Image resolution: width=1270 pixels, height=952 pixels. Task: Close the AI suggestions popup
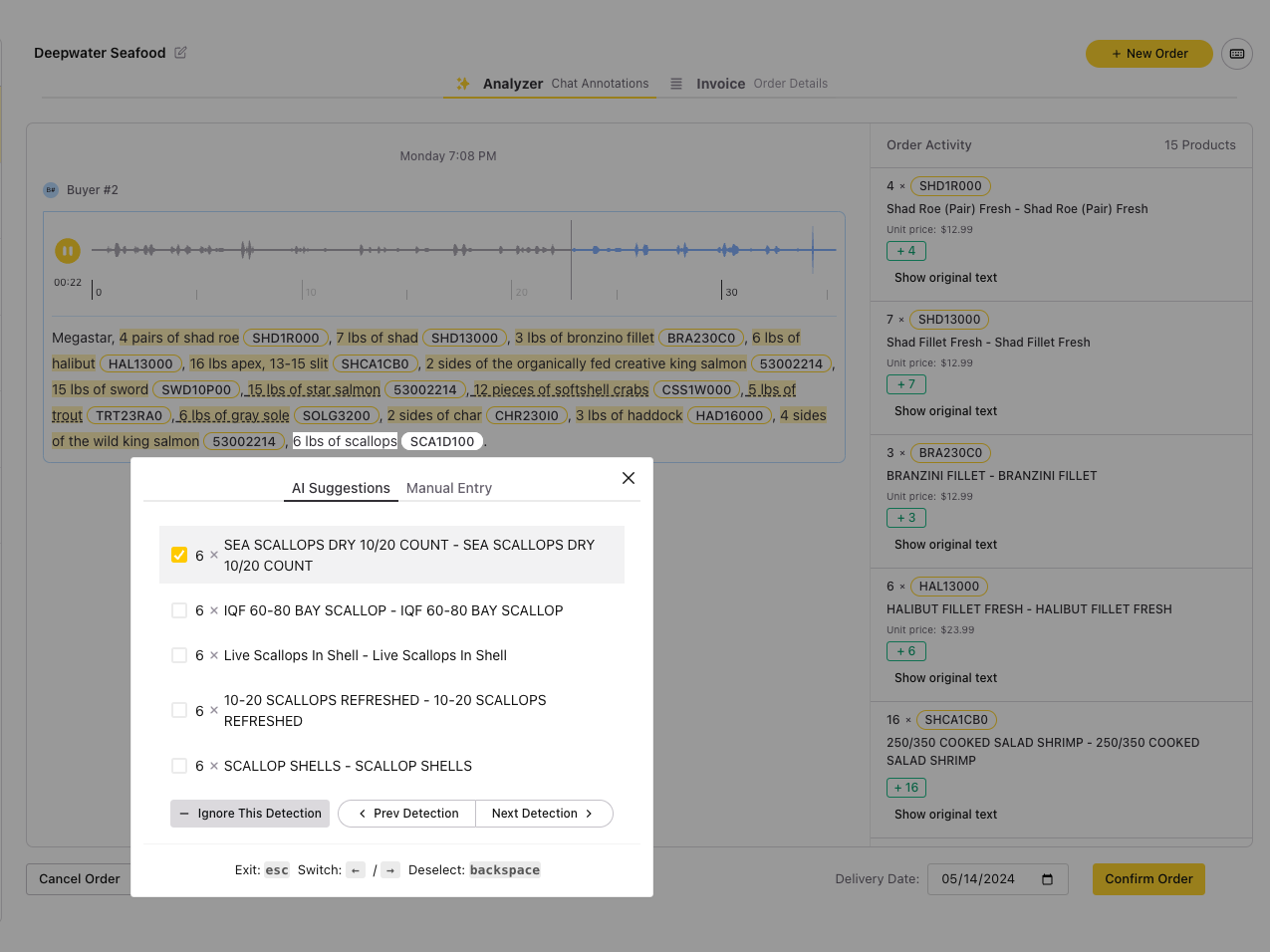[x=629, y=478]
